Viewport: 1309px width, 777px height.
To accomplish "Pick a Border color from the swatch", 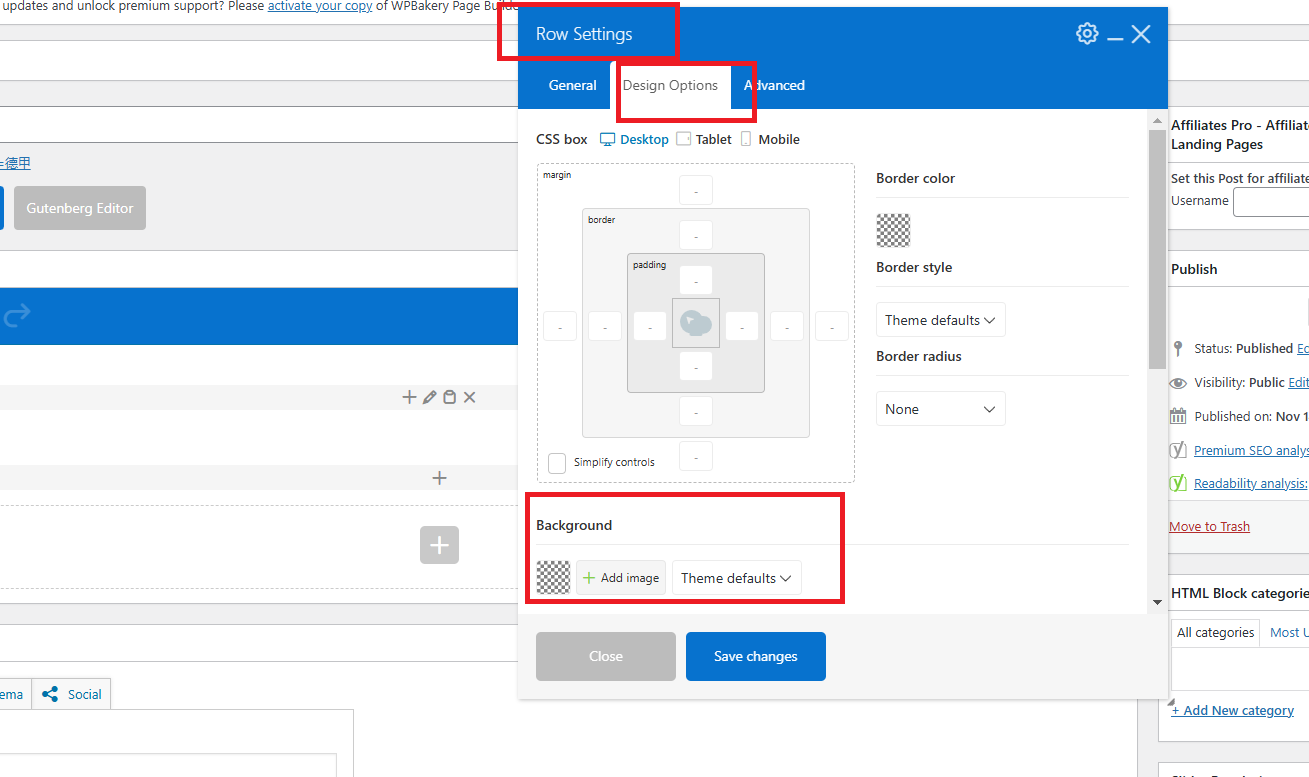I will pos(893,230).
